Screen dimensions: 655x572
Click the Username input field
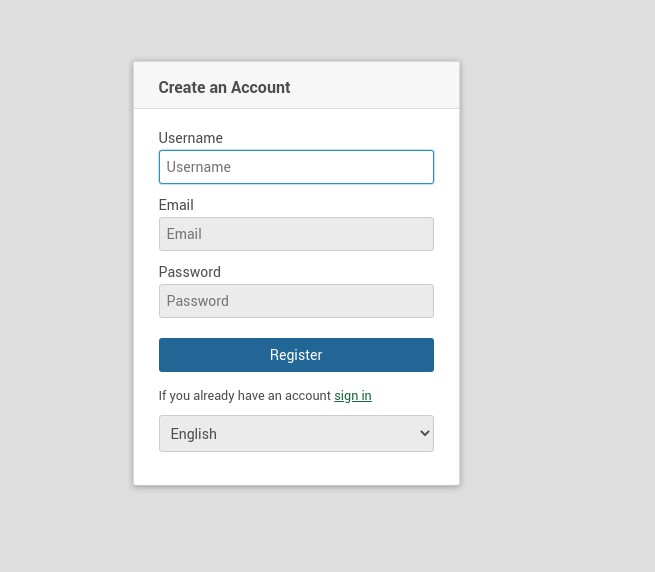pos(296,167)
